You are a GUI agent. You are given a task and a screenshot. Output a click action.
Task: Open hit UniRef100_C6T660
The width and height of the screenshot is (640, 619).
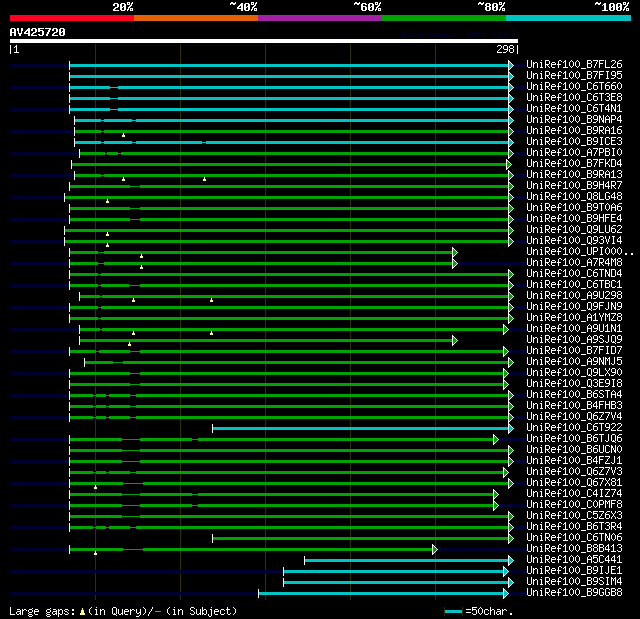574,87
